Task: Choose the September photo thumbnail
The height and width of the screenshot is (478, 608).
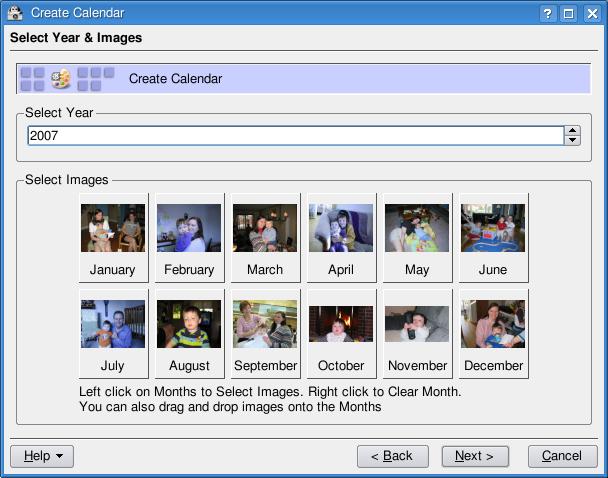Action: [x=265, y=325]
